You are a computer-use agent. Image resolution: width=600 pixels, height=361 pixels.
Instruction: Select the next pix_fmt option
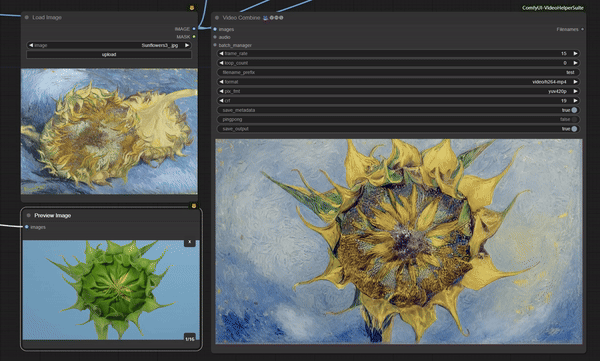point(575,91)
